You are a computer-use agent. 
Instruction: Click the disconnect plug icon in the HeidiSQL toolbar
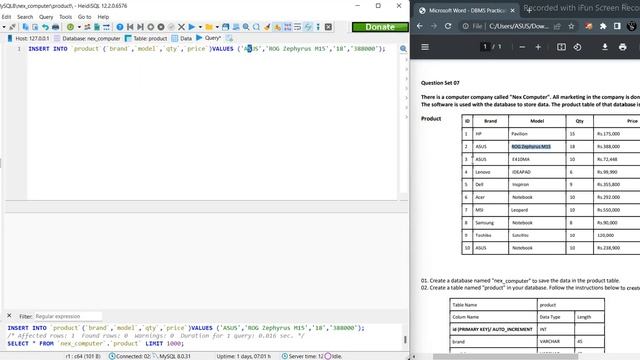coord(13,27)
